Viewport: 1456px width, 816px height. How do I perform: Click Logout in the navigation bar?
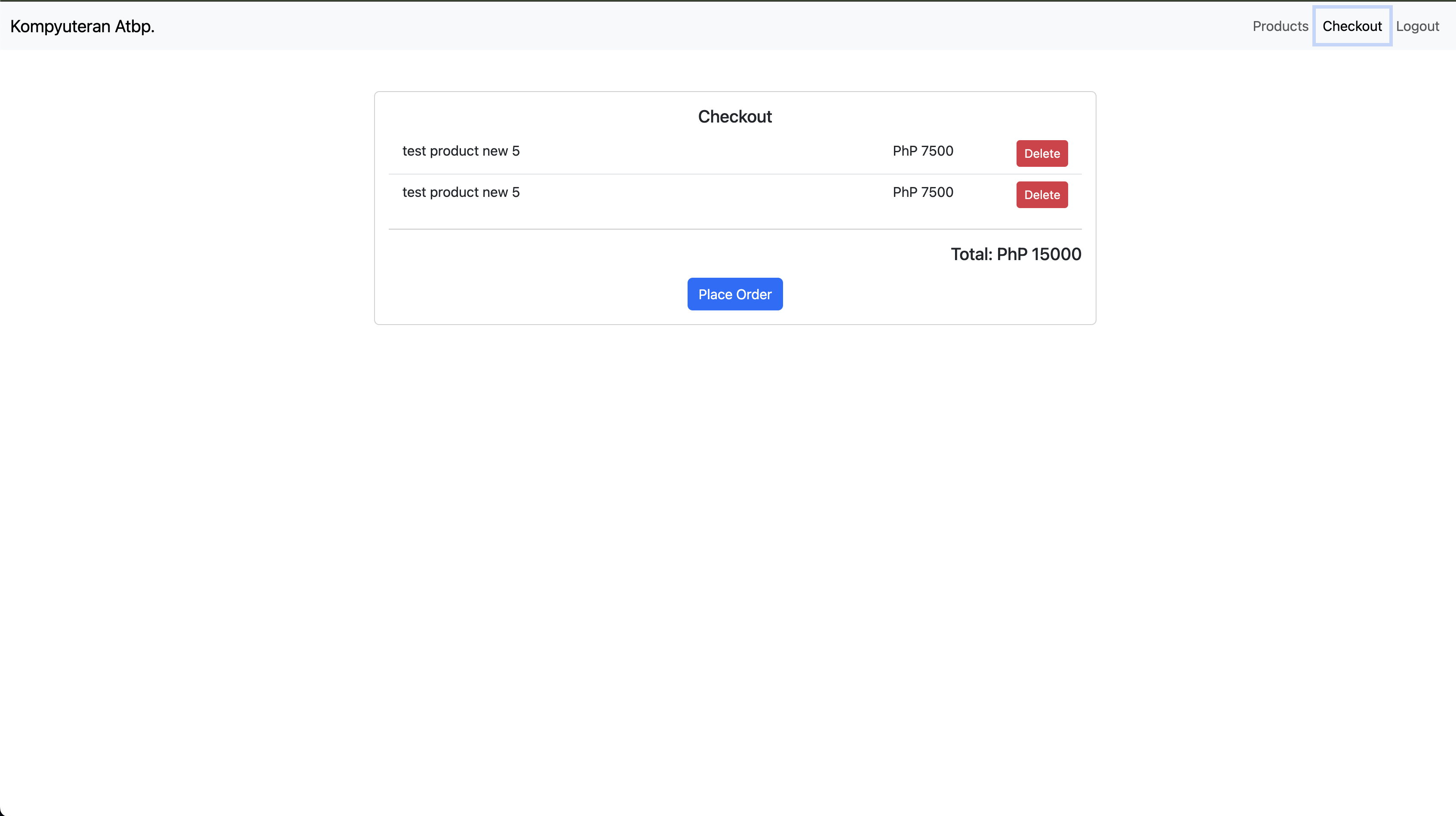1418,26
